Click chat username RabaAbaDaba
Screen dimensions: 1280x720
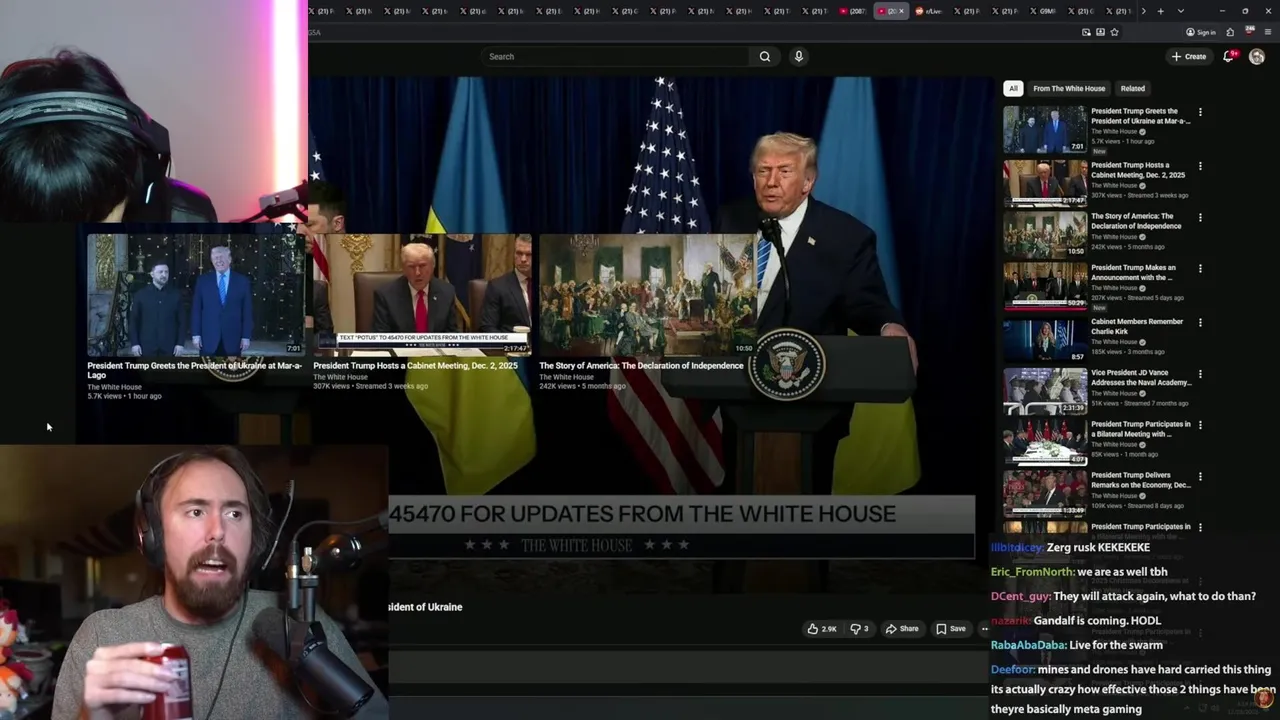[1027, 645]
